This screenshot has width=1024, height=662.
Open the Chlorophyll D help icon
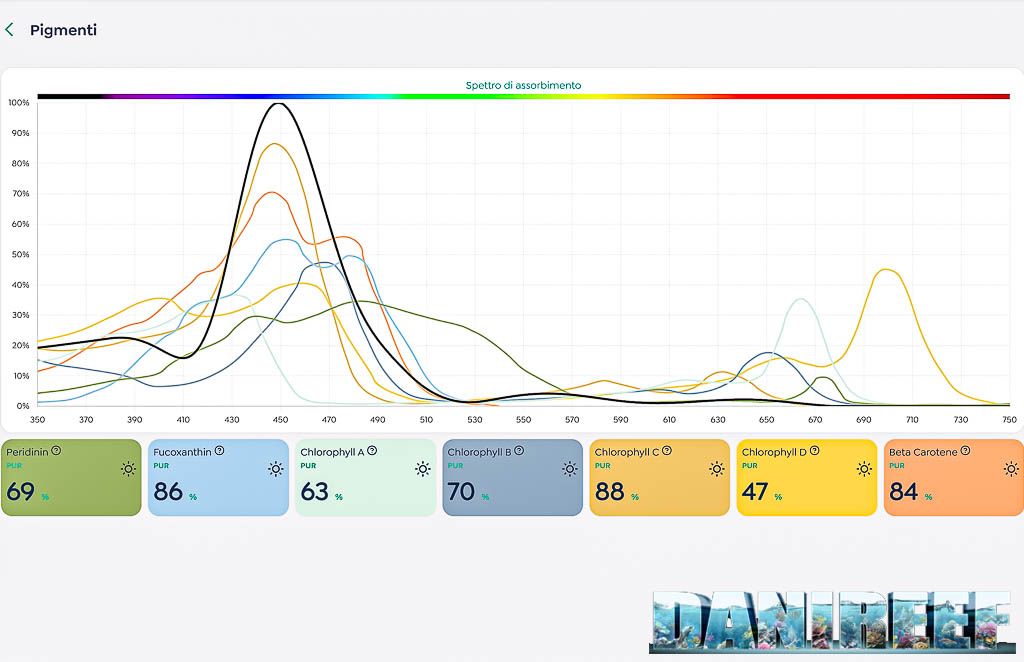pos(815,451)
